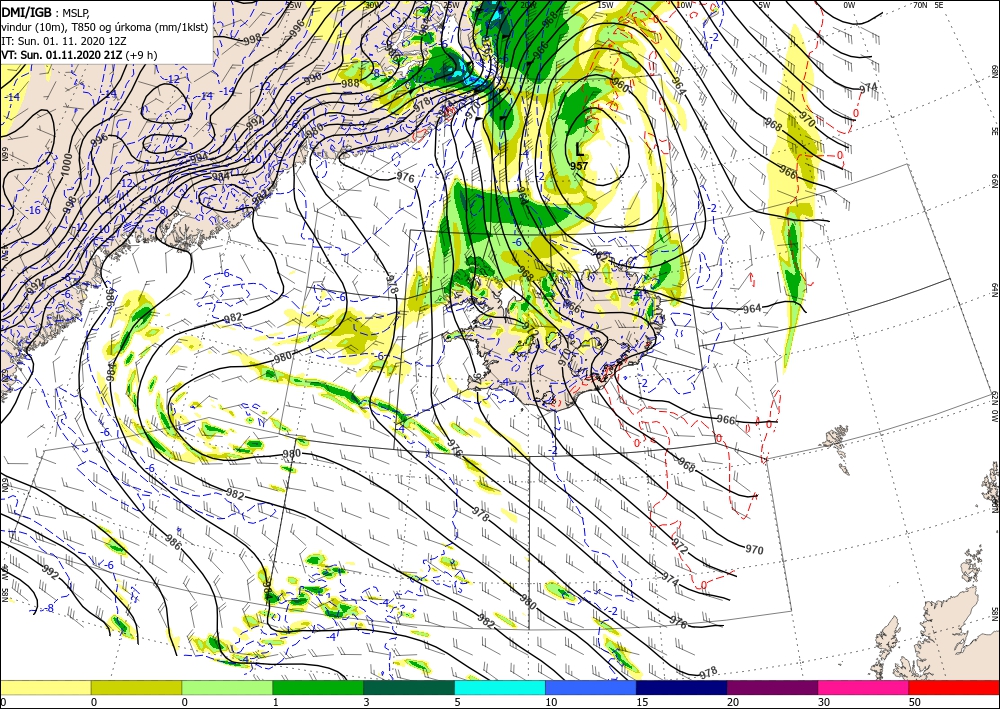The width and height of the screenshot is (1000, 709).
Task: Click the '960' isobar label near the low
Action: 620,84
